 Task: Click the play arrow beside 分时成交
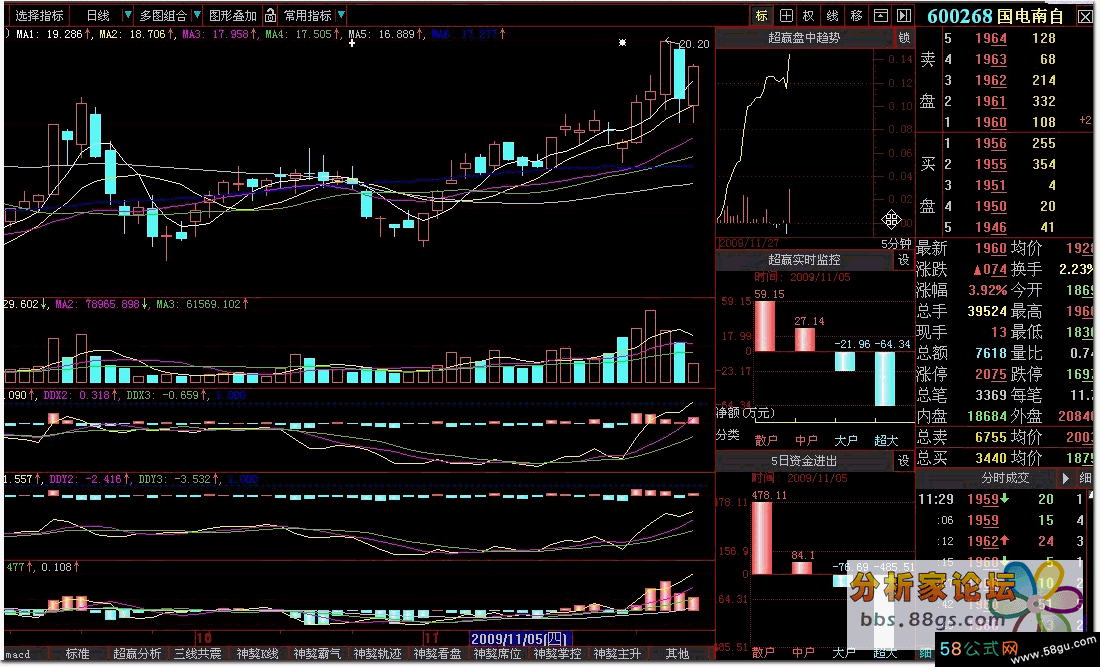tap(1066, 478)
